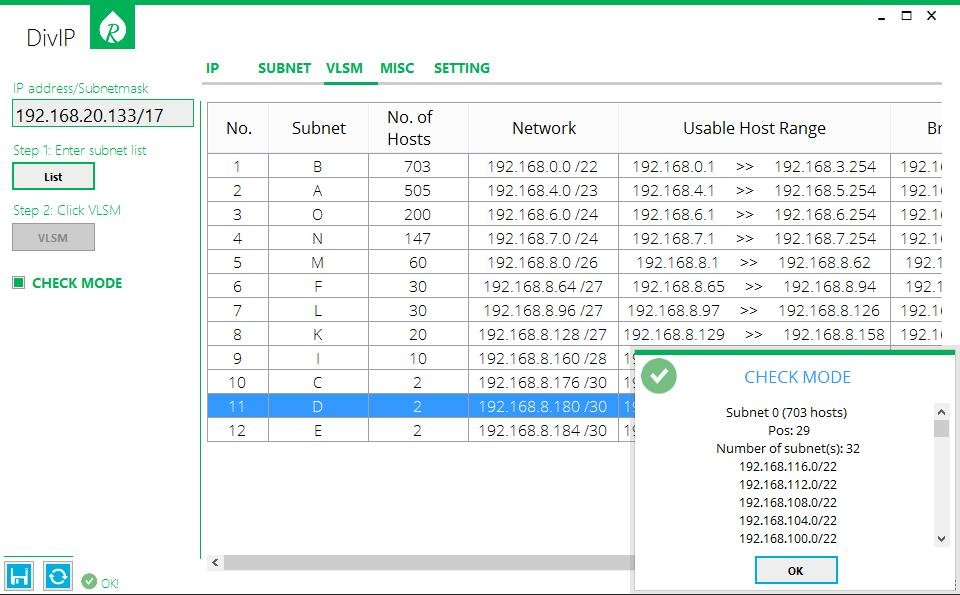Viewport: 960px width, 595px height.
Task: Open the SUBNET tab
Action: tap(284, 68)
